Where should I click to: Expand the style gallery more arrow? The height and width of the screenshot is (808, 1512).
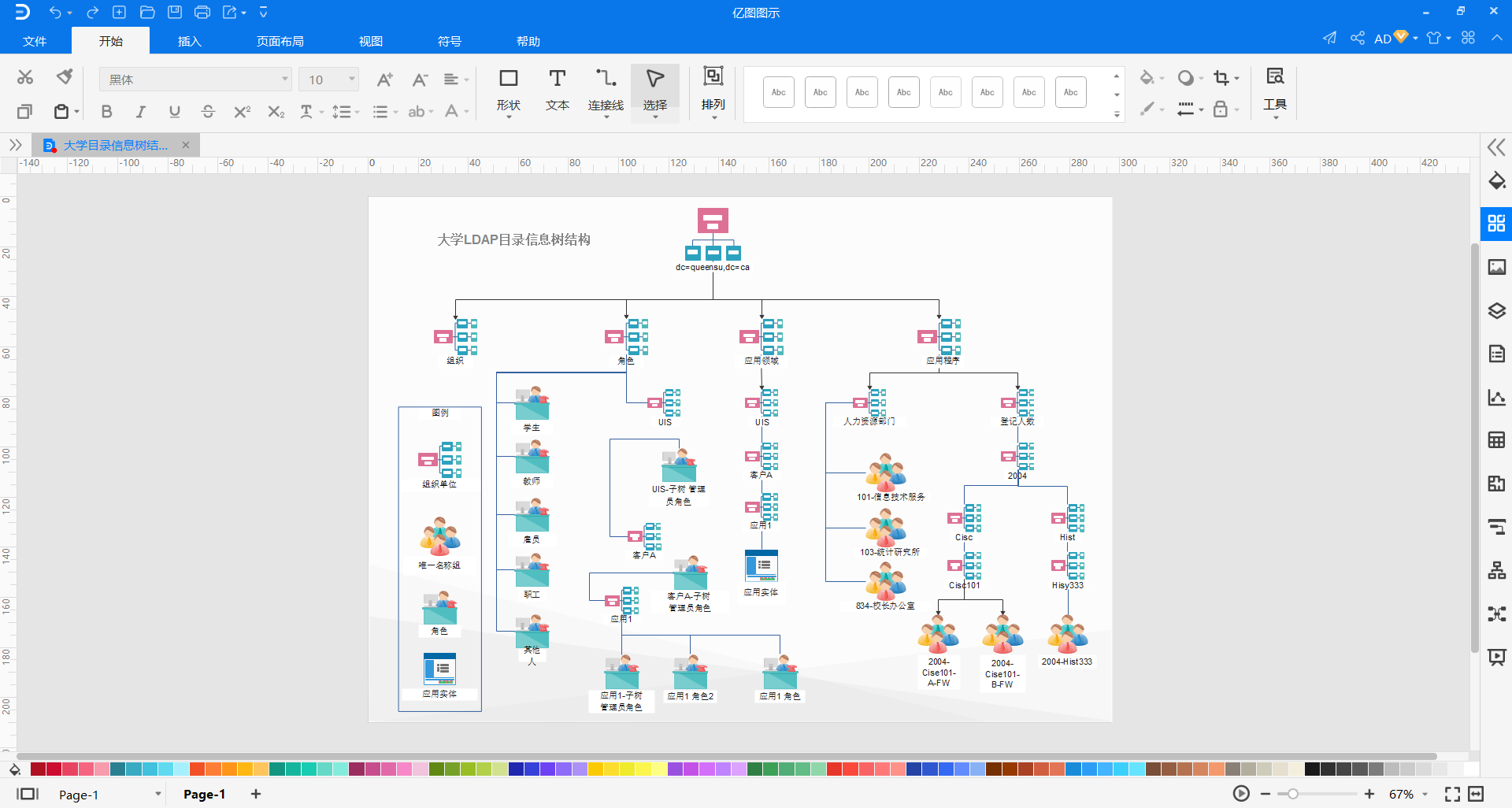click(1117, 113)
